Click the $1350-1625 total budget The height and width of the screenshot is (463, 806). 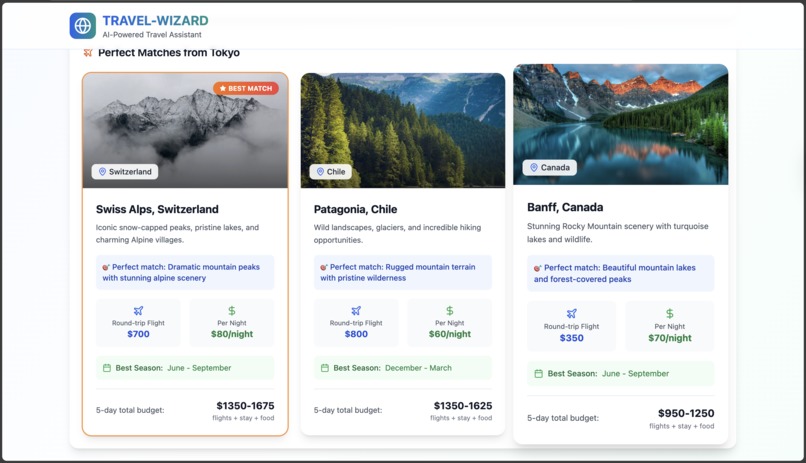[x=463, y=406]
